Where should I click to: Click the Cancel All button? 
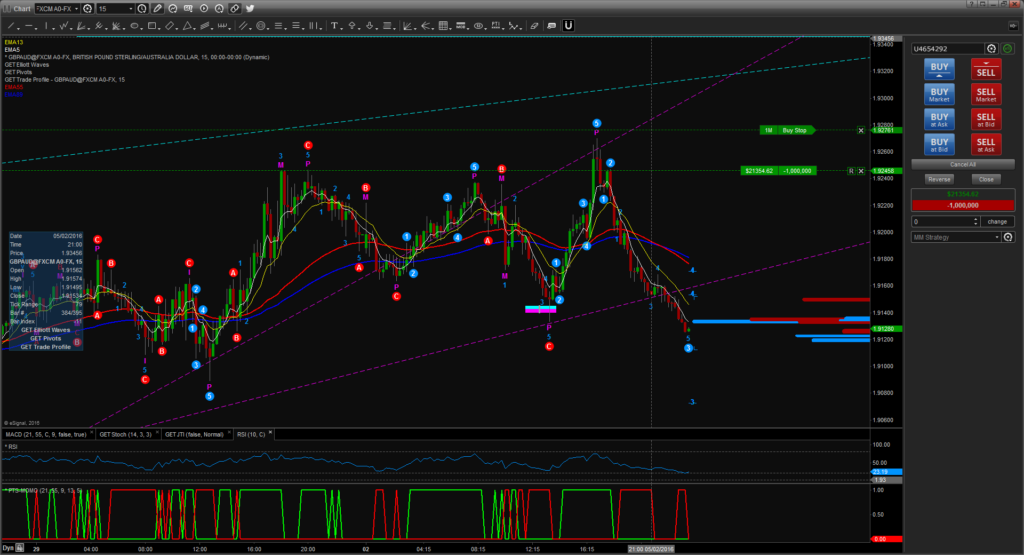point(963,165)
